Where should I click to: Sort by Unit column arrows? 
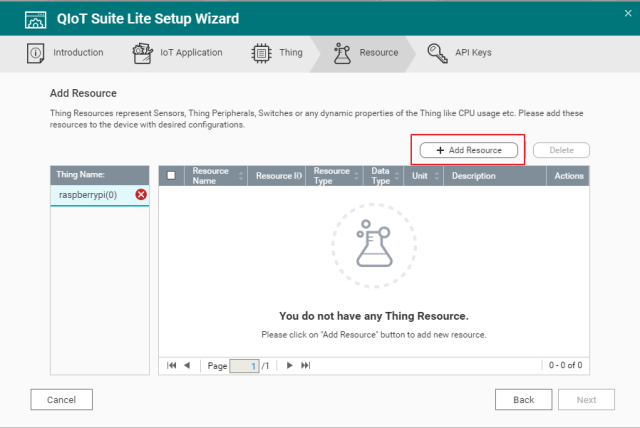[x=437, y=176]
